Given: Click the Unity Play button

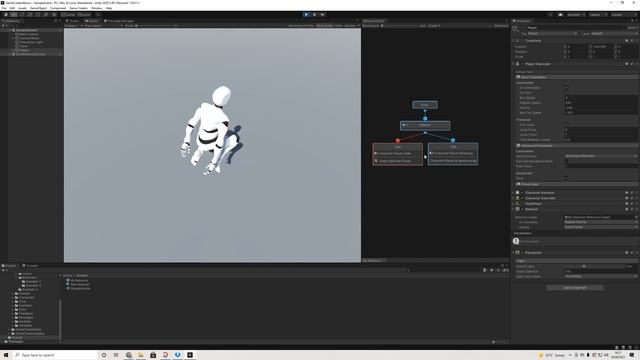Looking at the screenshot, I should pyautogui.click(x=306, y=14).
